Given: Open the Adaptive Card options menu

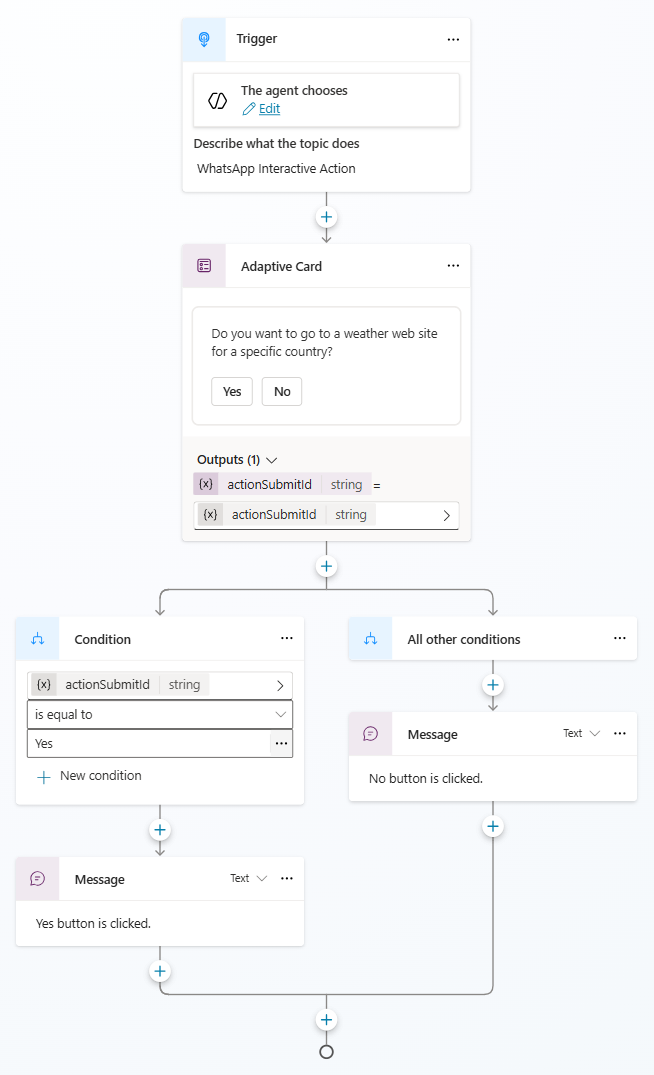Looking at the screenshot, I should 453,265.
